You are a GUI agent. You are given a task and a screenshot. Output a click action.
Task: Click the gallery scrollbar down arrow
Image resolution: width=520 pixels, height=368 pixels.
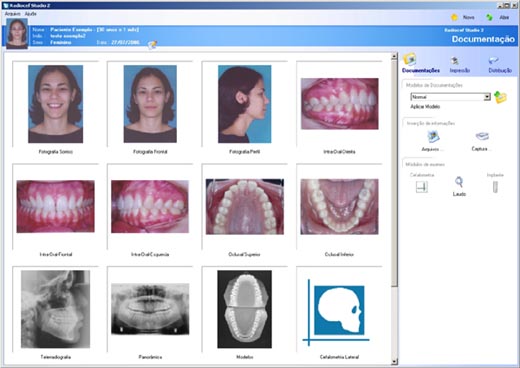[x=394, y=361]
